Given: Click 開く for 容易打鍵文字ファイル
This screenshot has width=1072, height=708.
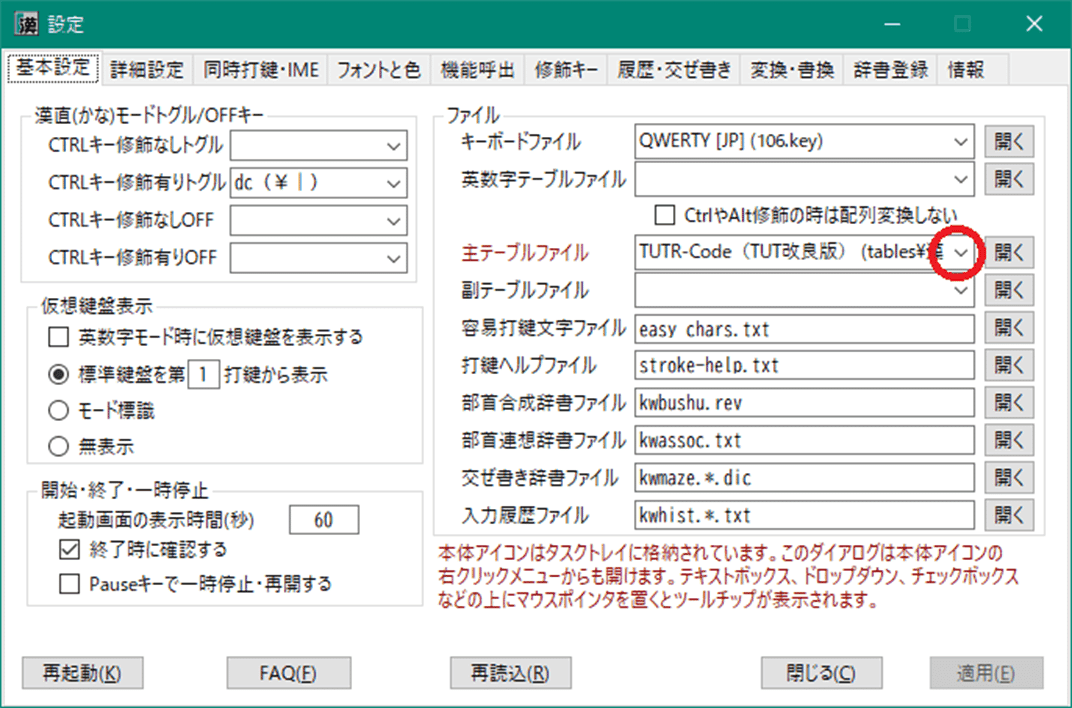Looking at the screenshot, I should pos(1009,328).
